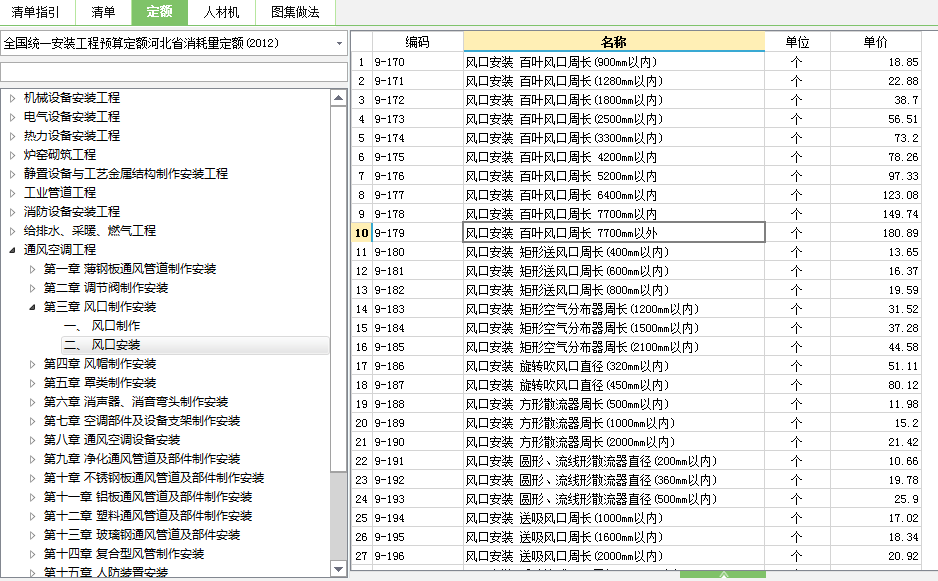Select code cell 9-170
The height and width of the screenshot is (581, 938).
(418, 62)
